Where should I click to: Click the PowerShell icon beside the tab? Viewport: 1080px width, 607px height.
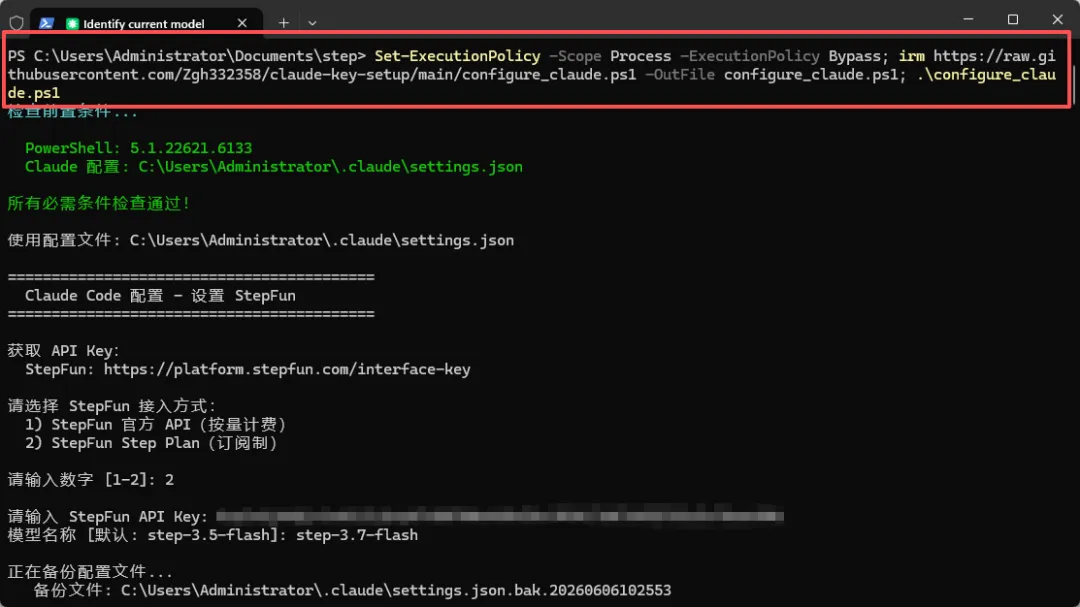click(46, 23)
